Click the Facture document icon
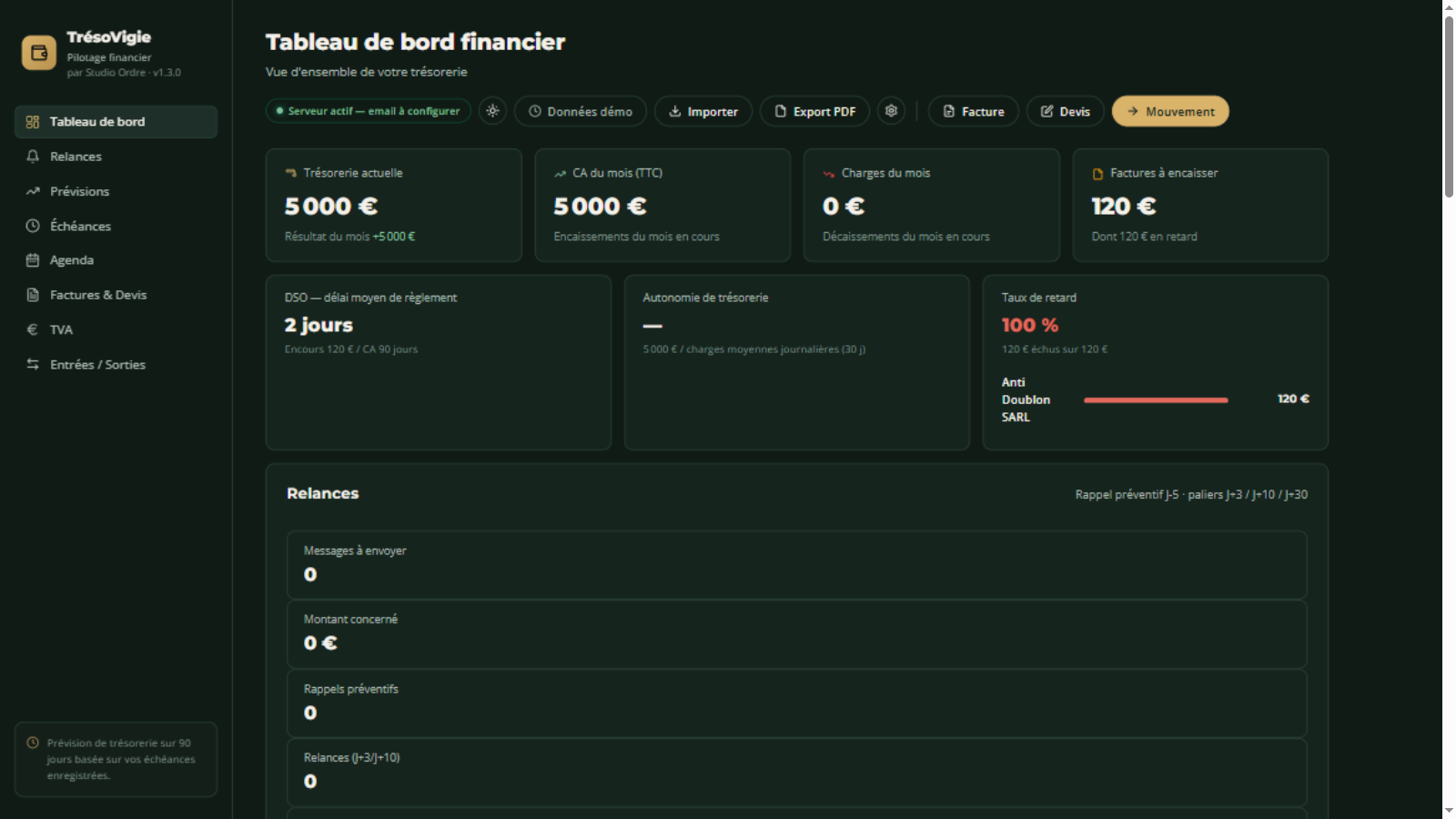The height and width of the screenshot is (819, 1456). pyautogui.click(x=949, y=111)
